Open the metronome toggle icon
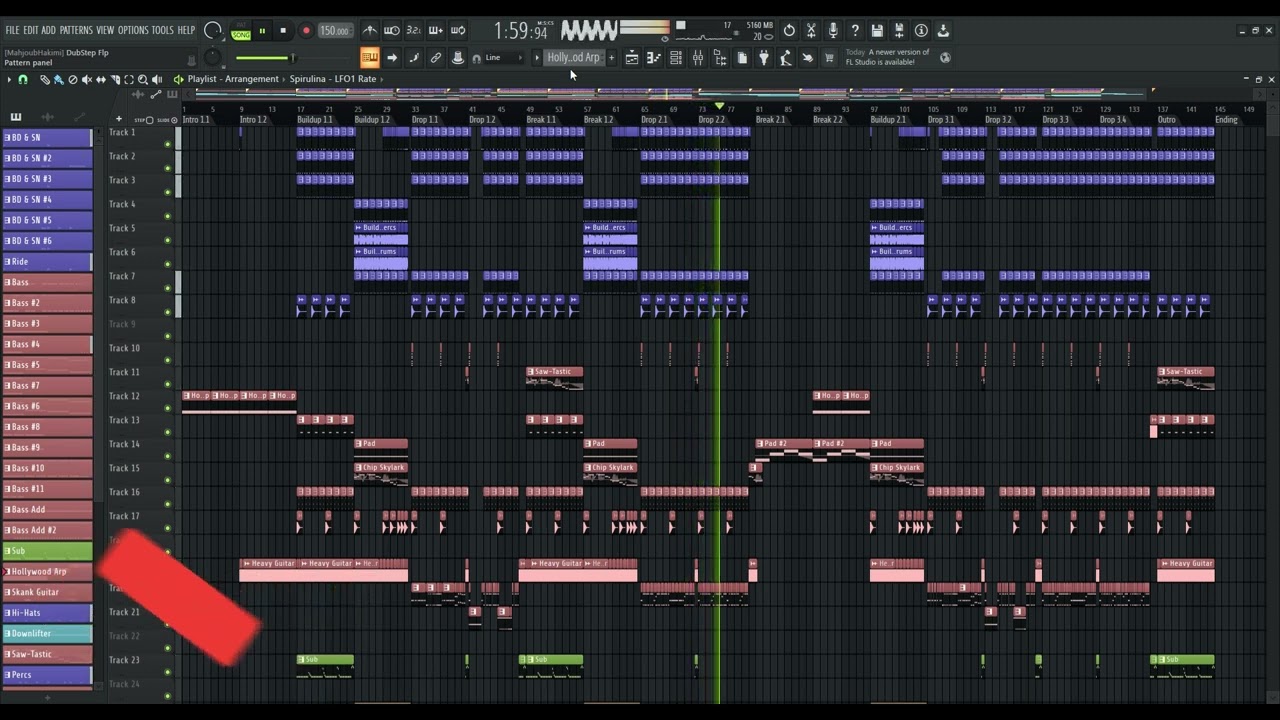 click(x=370, y=31)
